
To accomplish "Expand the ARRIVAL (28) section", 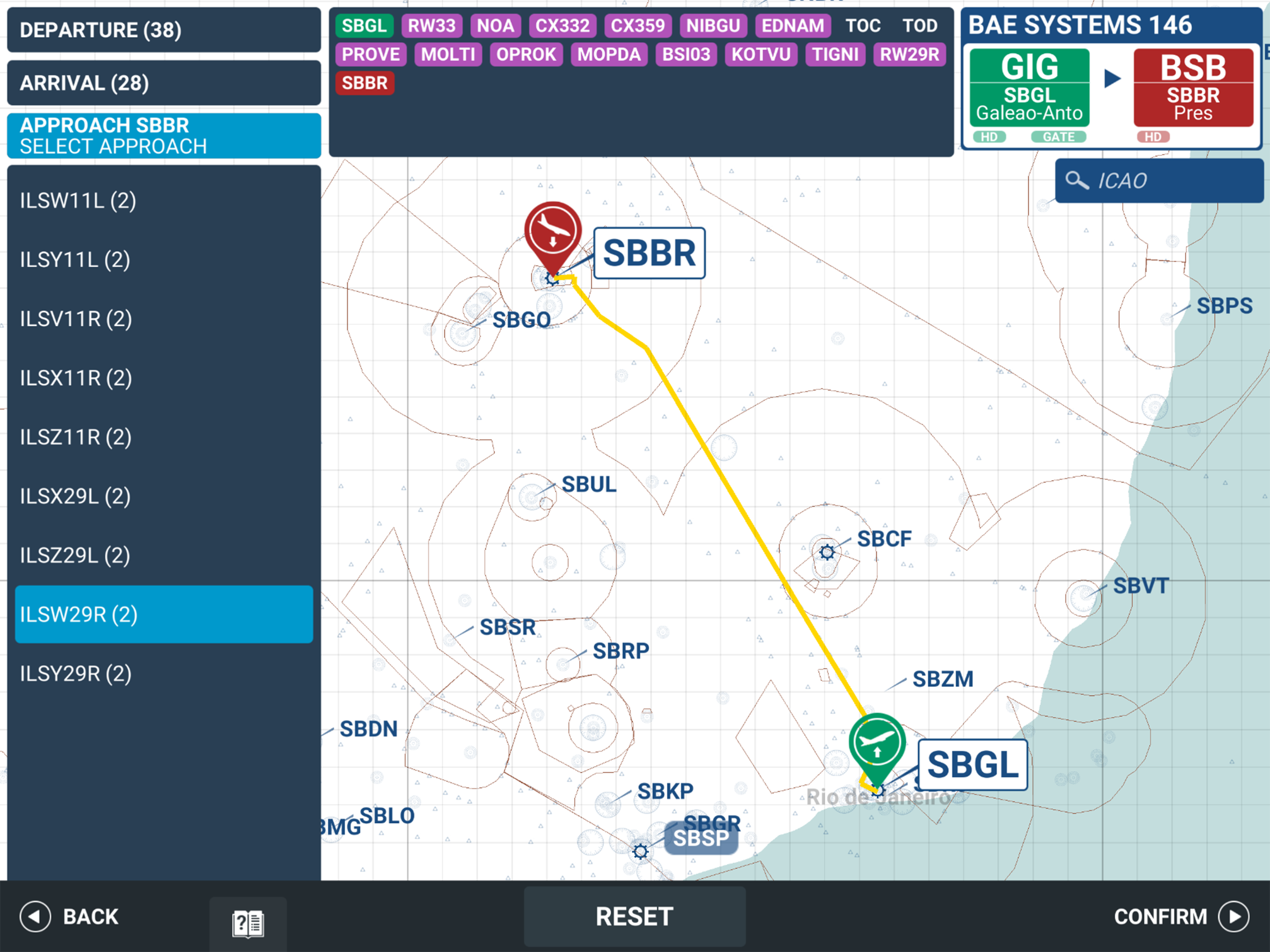I will click(163, 83).
